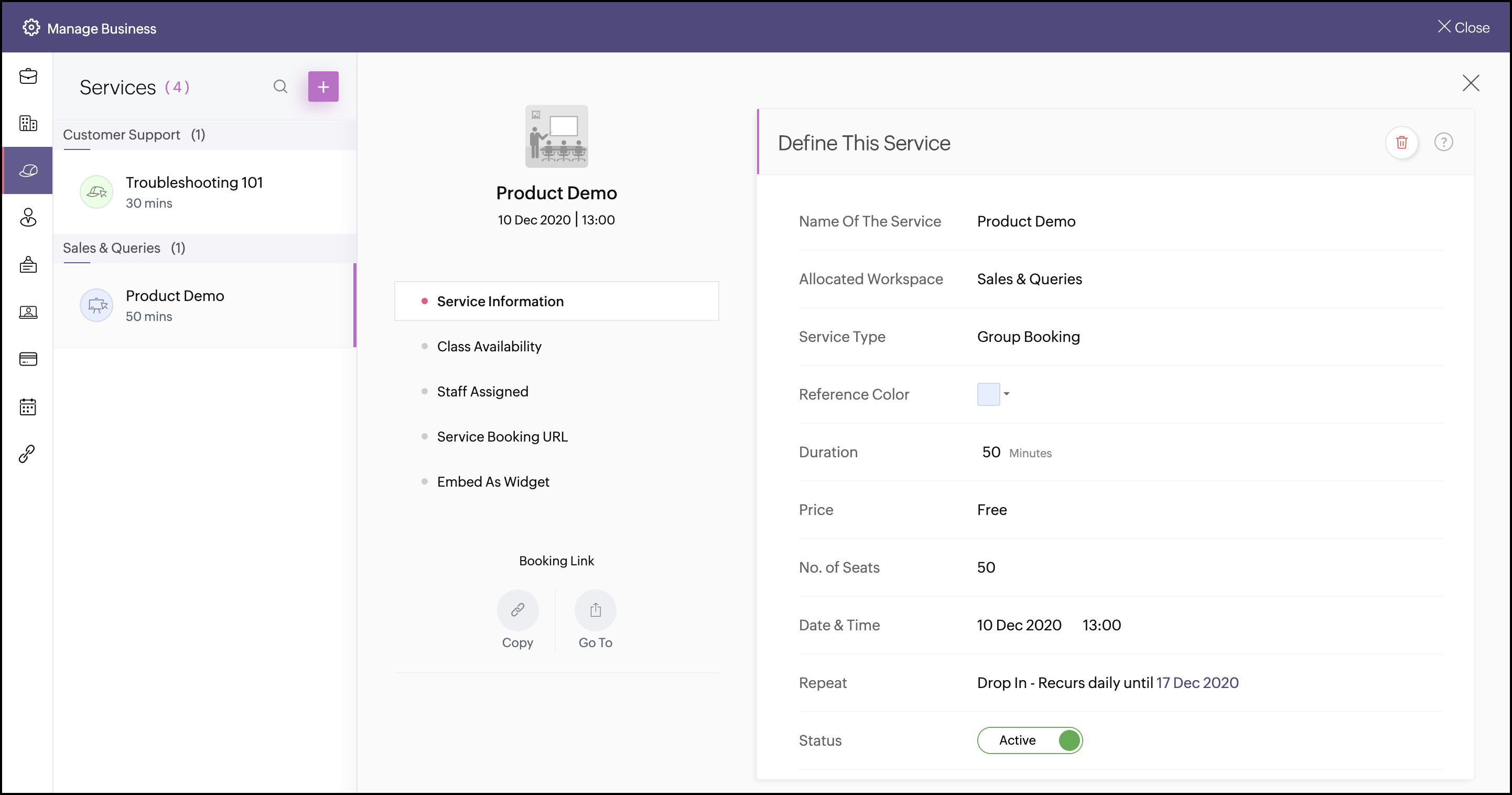
Task: Delete service using red trash icon
Action: (x=1402, y=142)
